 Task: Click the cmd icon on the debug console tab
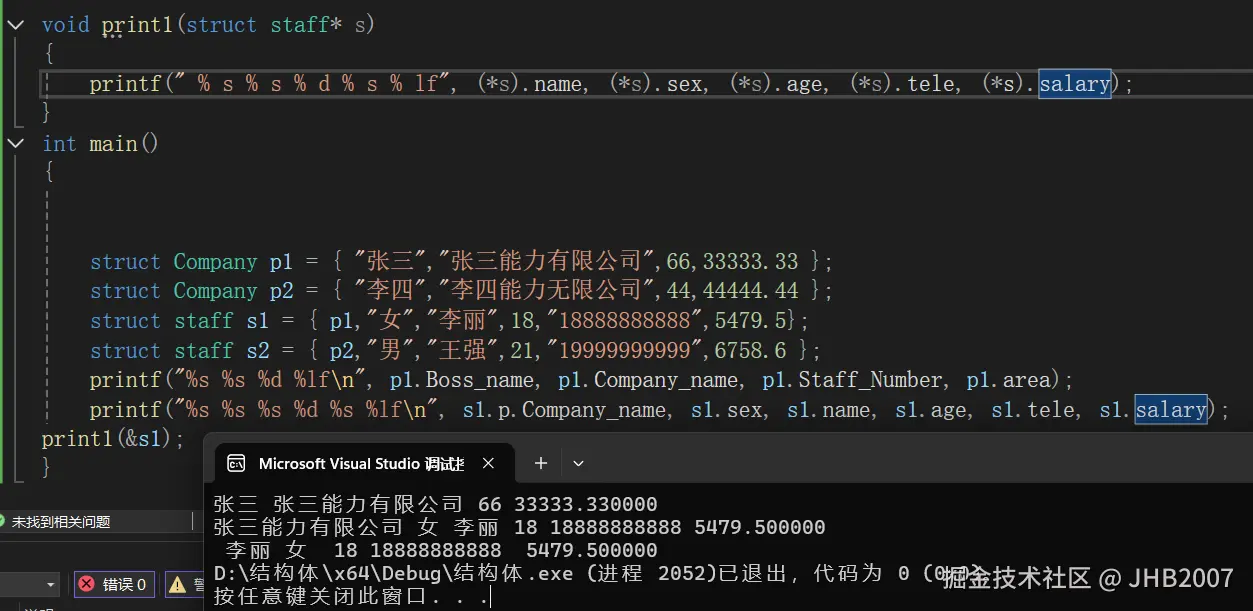click(236, 462)
